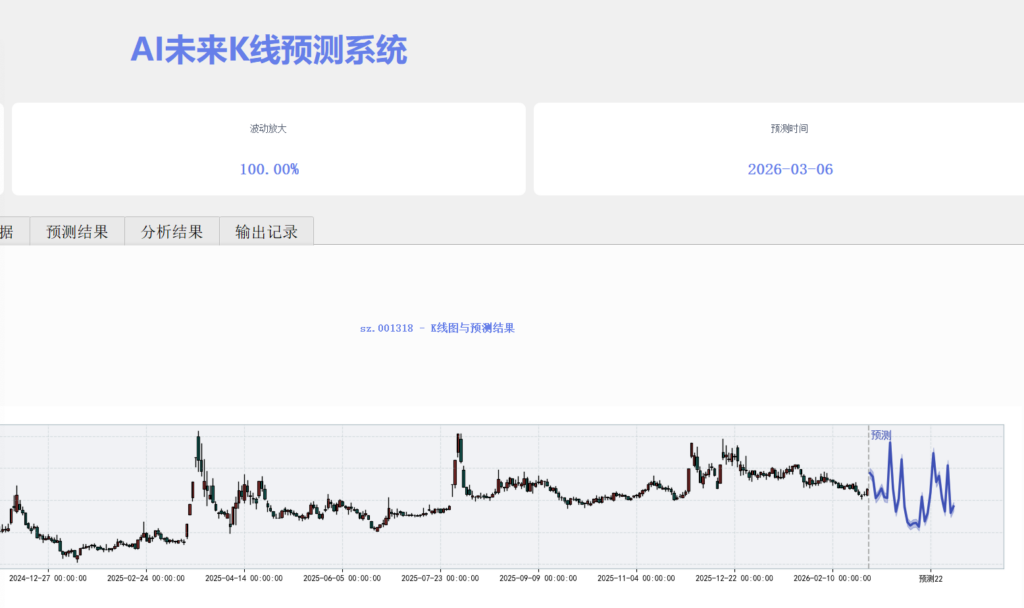The width and height of the screenshot is (1024, 608).
Task: Click the 2025-04-14 x-axis date label
Action: click(244, 578)
